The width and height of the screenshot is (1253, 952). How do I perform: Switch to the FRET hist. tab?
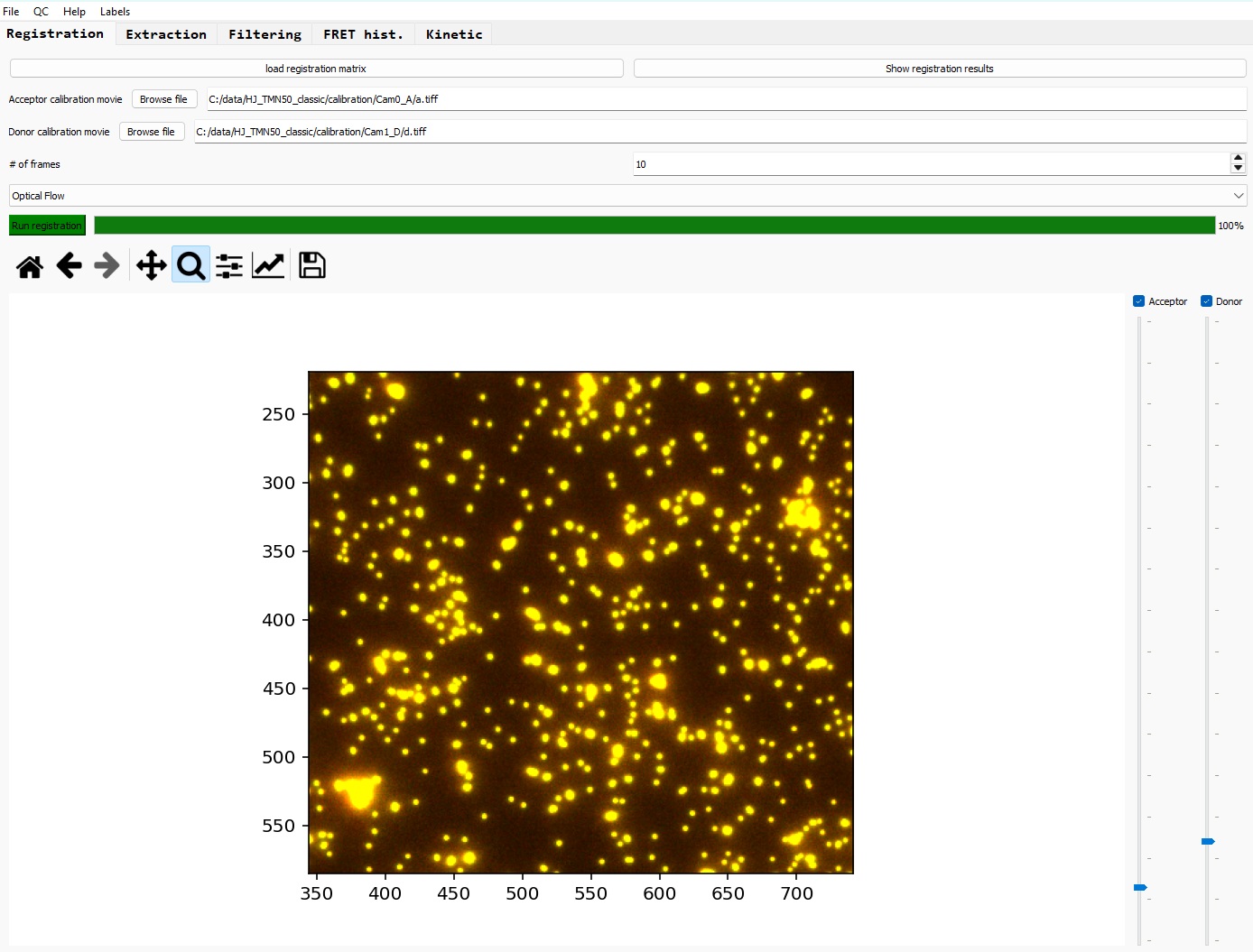(x=363, y=34)
